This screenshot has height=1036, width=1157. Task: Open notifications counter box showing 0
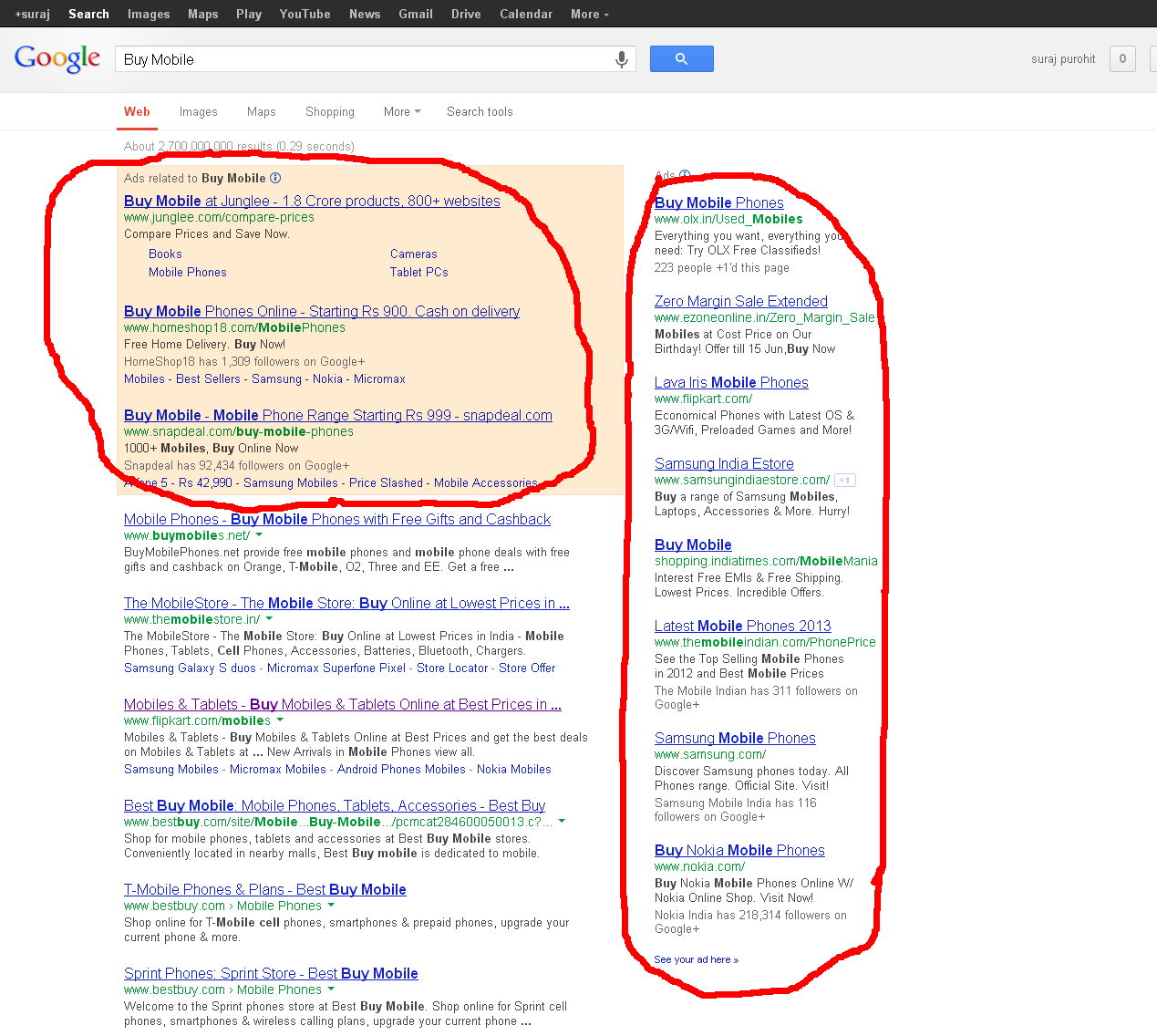[1122, 59]
